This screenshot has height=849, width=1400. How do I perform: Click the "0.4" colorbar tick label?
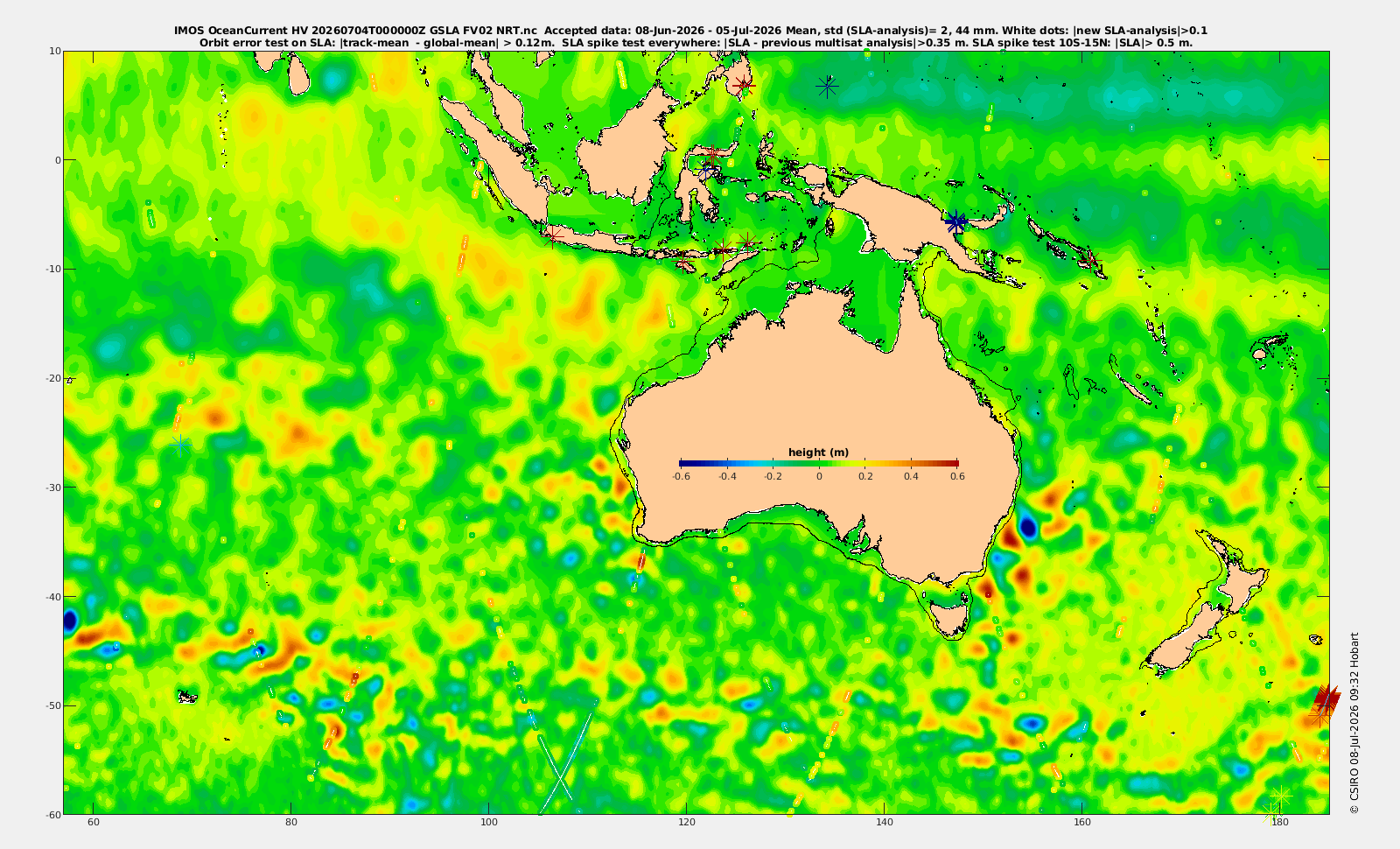click(912, 476)
